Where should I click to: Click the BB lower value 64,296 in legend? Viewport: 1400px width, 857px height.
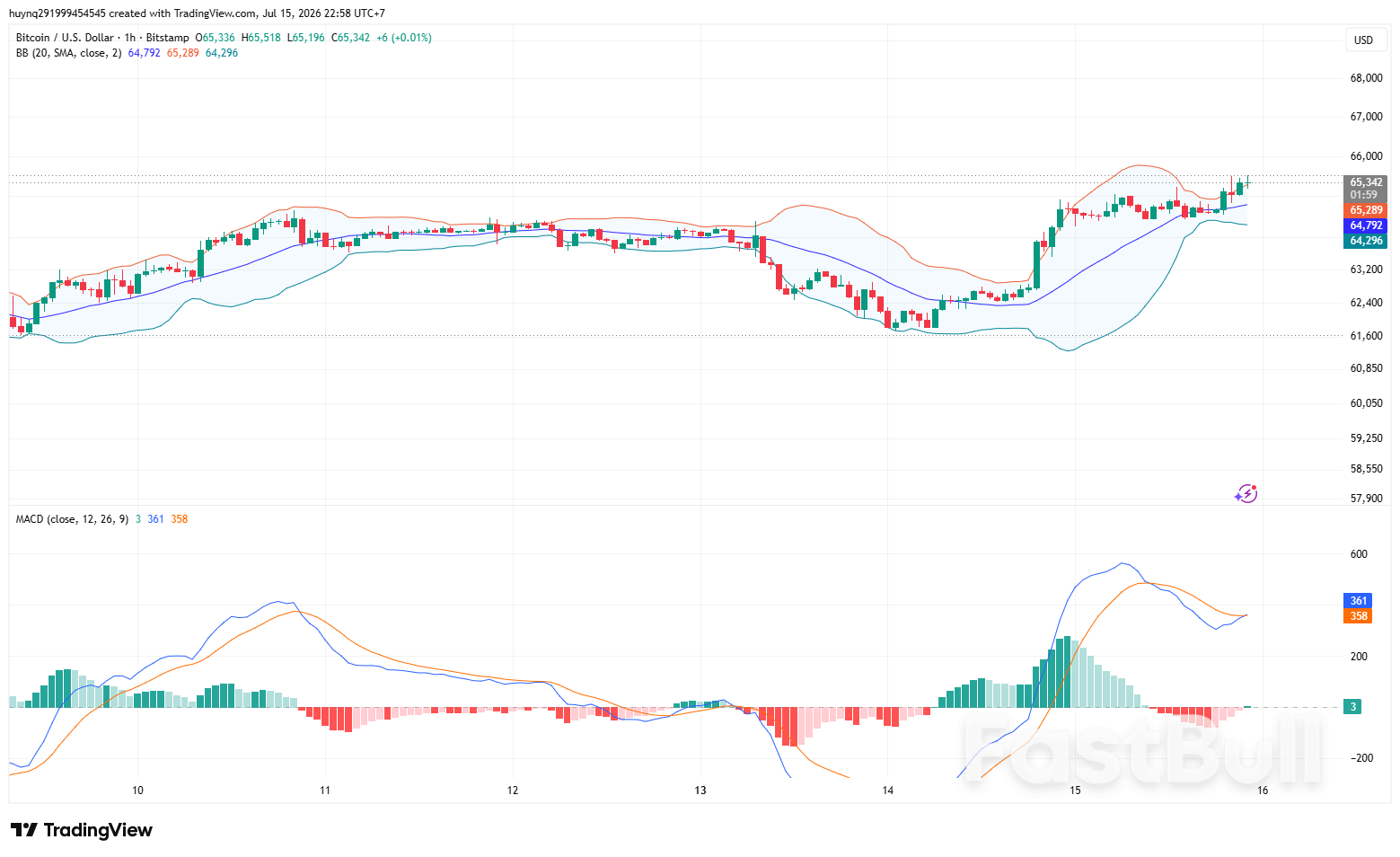(x=222, y=53)
